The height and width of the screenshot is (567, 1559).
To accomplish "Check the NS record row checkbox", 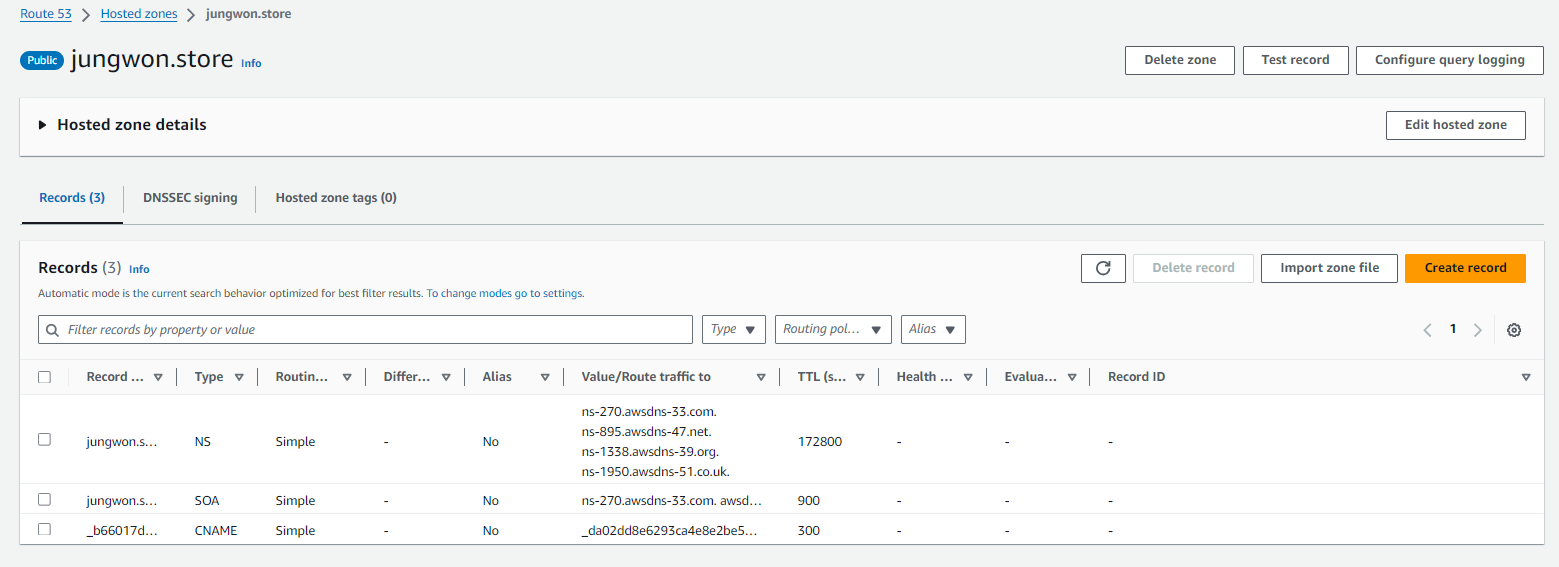I will click(x=44, y=439).
